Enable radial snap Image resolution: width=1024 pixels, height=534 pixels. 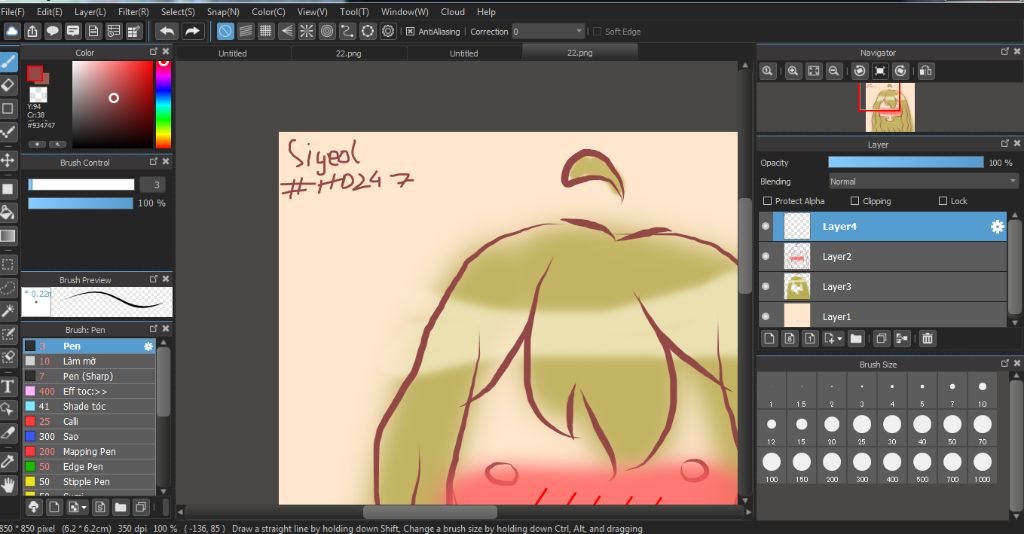(x=306, y=31)
